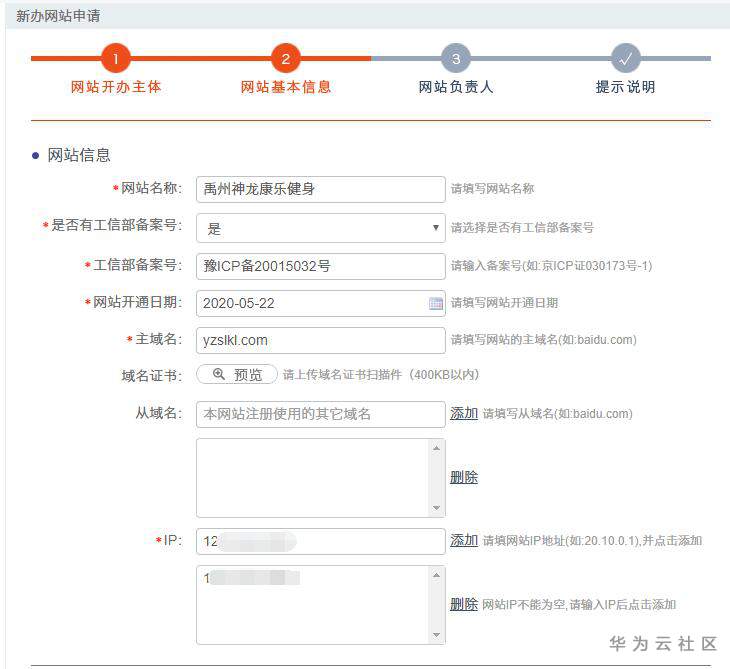Click step 2 circle 网站基本信息
This screenshot has width=730, height=669.
click(285, 58)
